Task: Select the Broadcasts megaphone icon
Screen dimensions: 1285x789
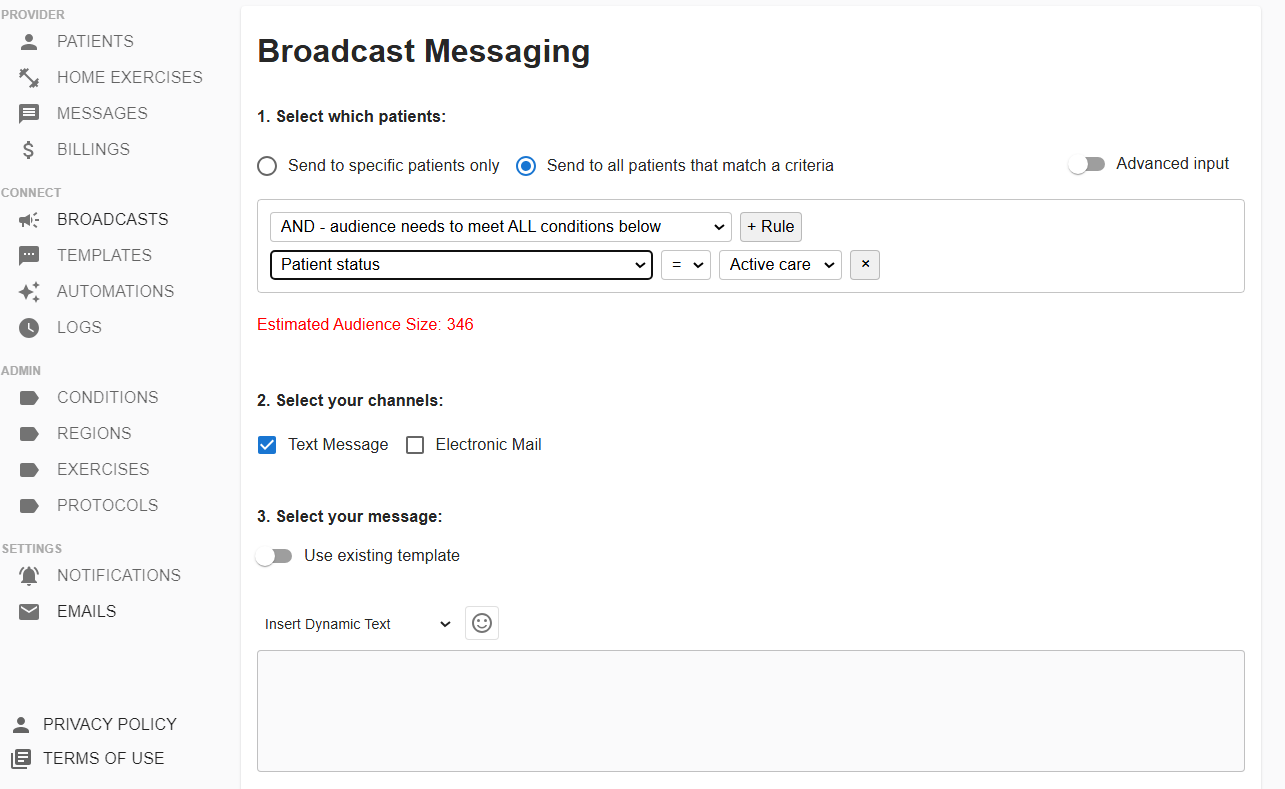Action: (x=29, y=220)
